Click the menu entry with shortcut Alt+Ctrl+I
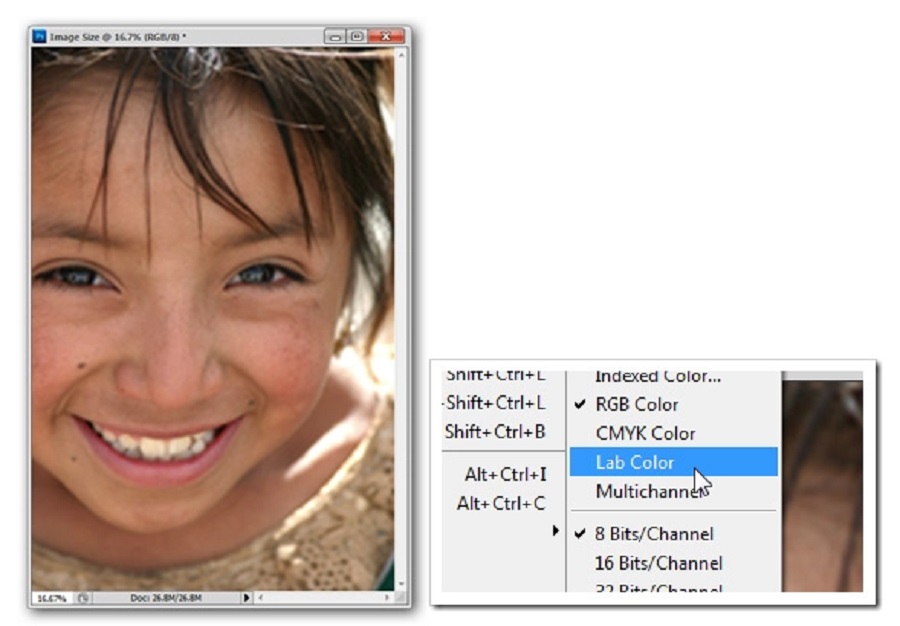This screenshot has height=626, width=900. (x=505, y=474)
